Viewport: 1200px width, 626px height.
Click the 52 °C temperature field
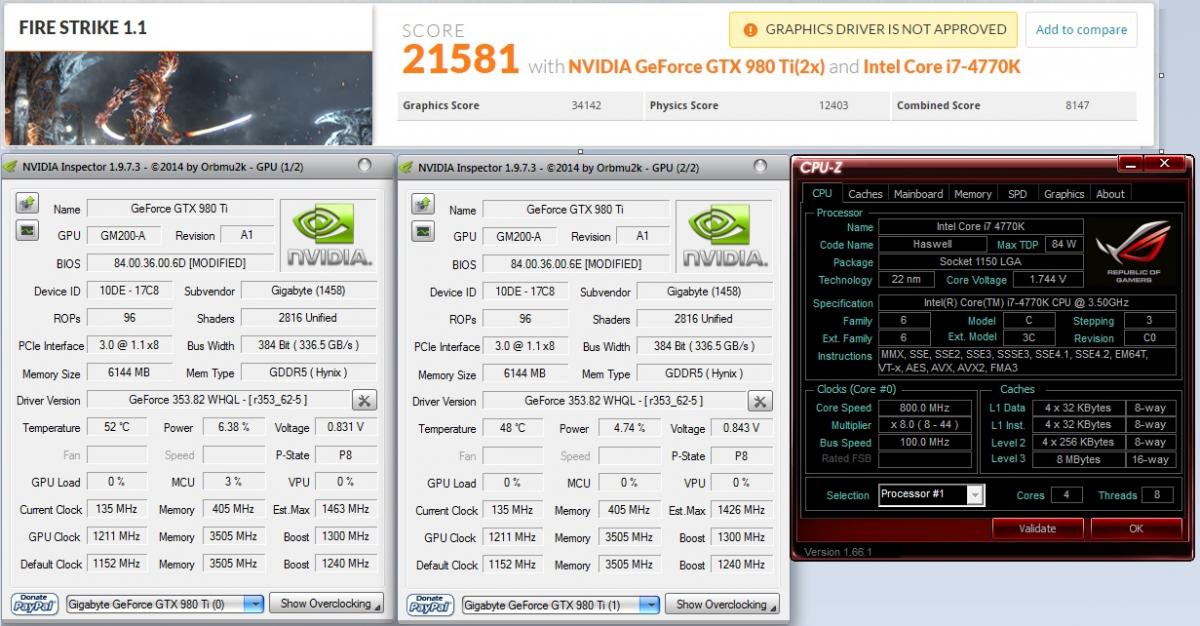coord(115,427)
